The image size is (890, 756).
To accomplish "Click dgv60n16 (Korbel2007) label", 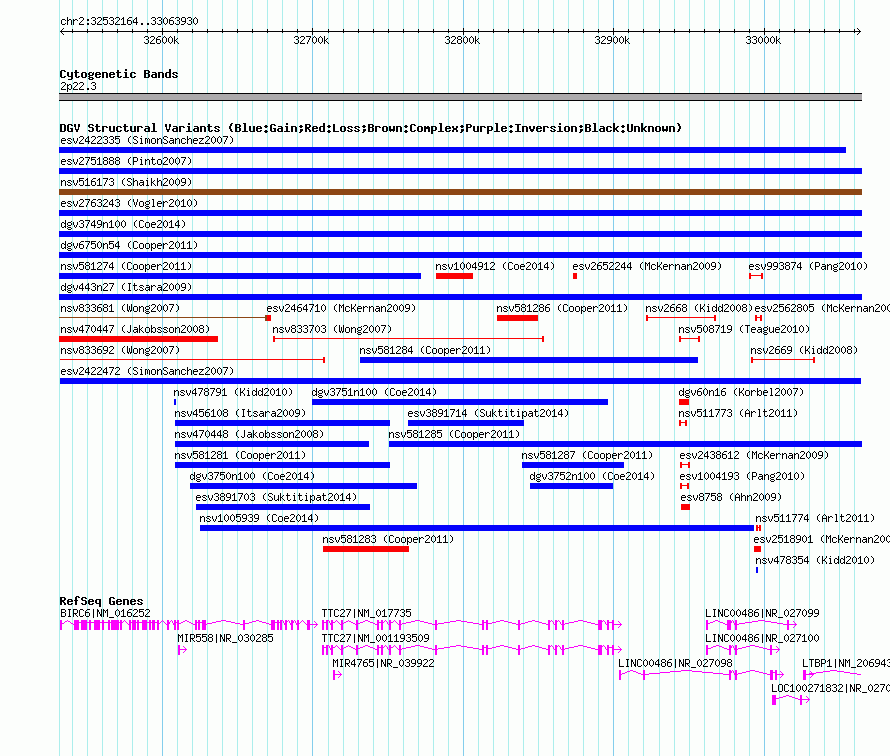I will pyautogui.click(x=741, y=392).
